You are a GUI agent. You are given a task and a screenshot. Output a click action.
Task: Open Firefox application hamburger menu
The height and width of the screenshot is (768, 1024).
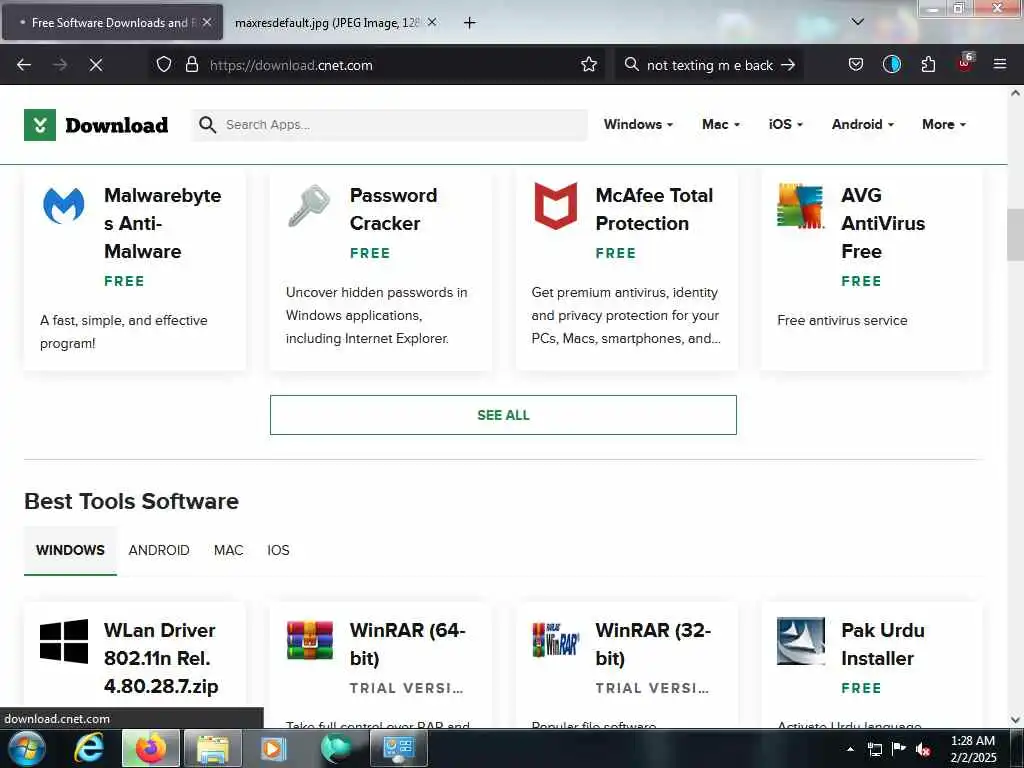(999, 65)
